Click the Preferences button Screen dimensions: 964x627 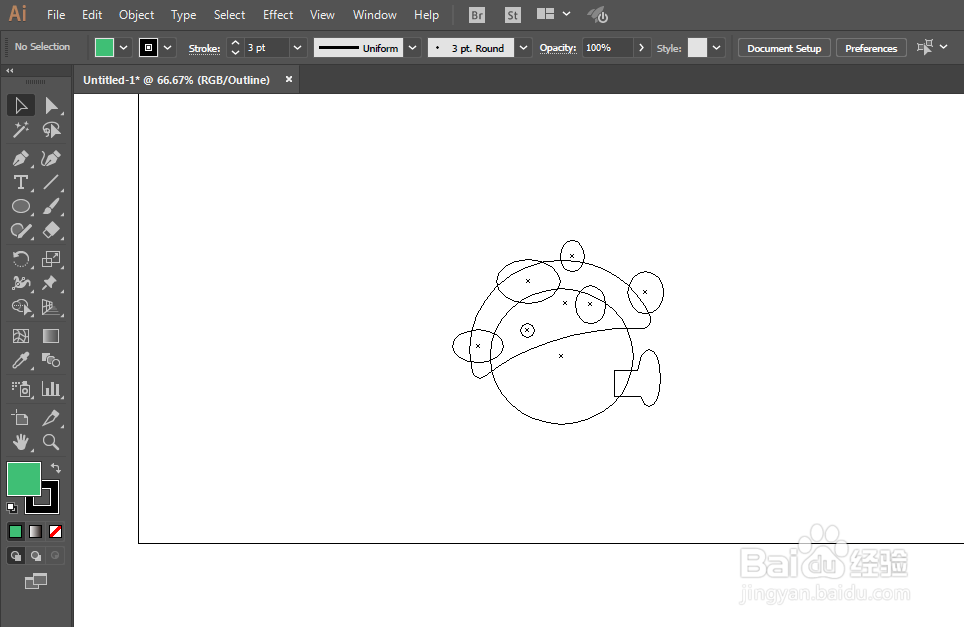[871, 48]
